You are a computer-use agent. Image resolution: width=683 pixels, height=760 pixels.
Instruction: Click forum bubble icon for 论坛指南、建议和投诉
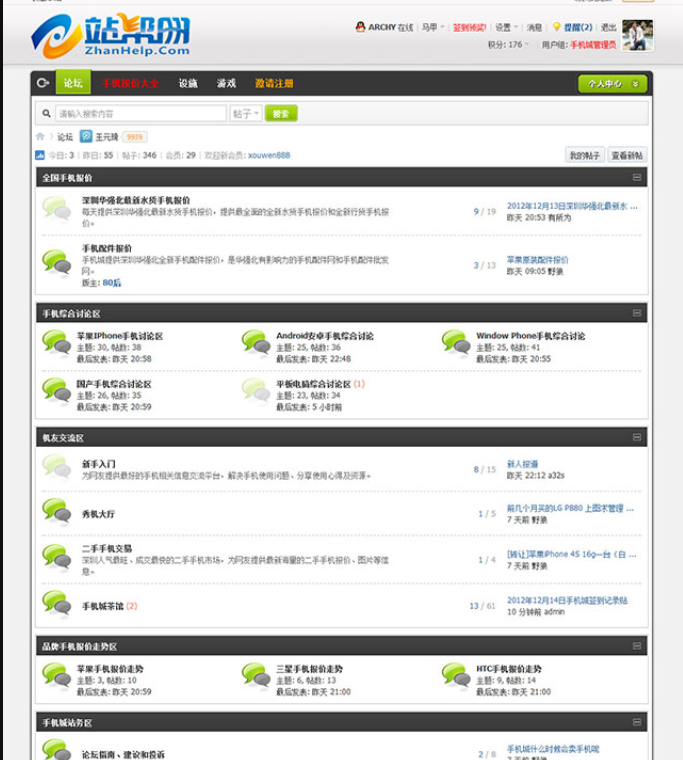pyautogui.click(x=57, y=749)
